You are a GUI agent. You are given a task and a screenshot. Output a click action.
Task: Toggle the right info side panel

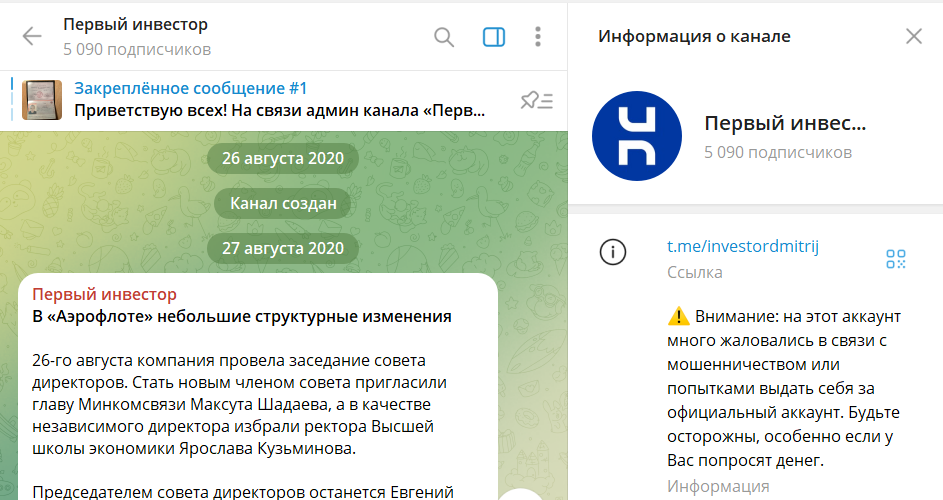tap(494, 37)
